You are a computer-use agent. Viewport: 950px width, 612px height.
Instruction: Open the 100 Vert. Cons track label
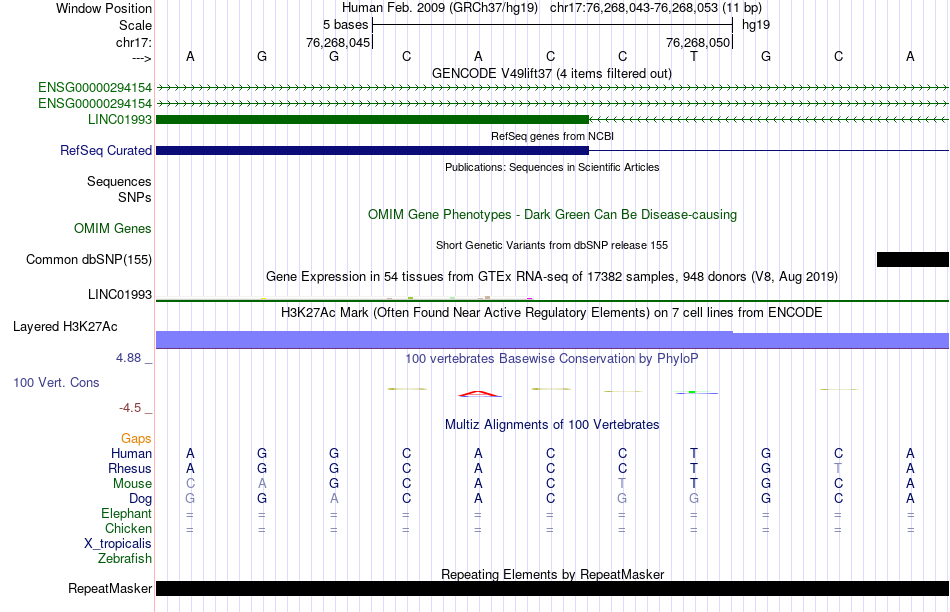[x=56, y=382]
